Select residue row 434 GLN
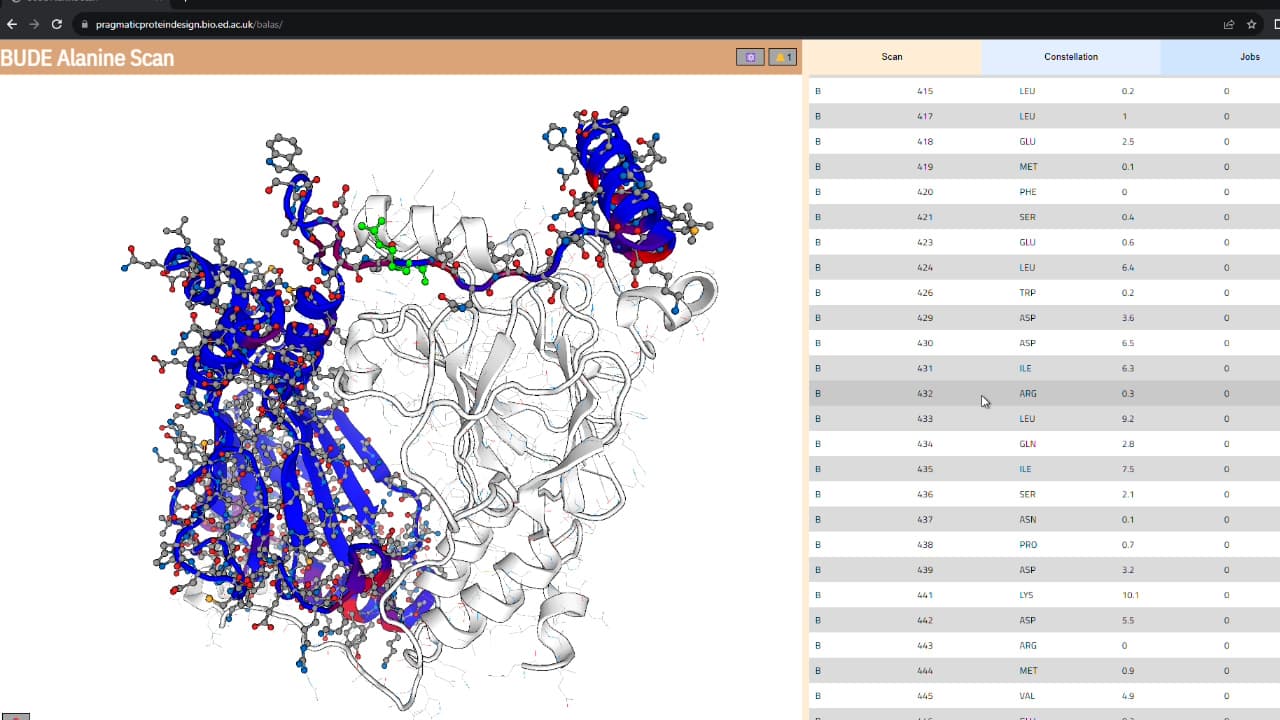 point(1044,444)
